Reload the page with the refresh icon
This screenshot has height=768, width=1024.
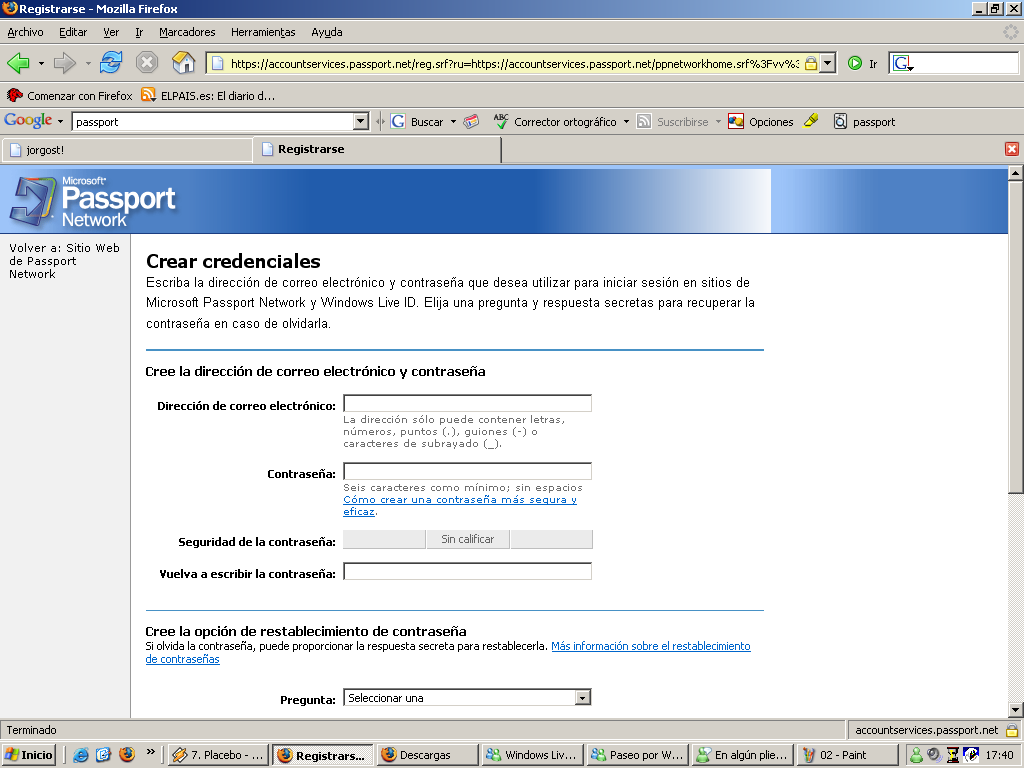pos(110,63)
